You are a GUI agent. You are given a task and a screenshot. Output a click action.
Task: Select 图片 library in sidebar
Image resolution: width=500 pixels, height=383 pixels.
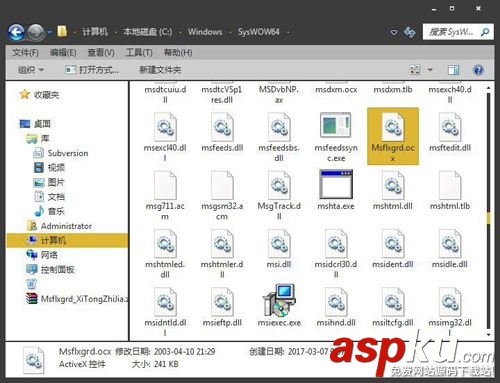(x=49, y=182)
